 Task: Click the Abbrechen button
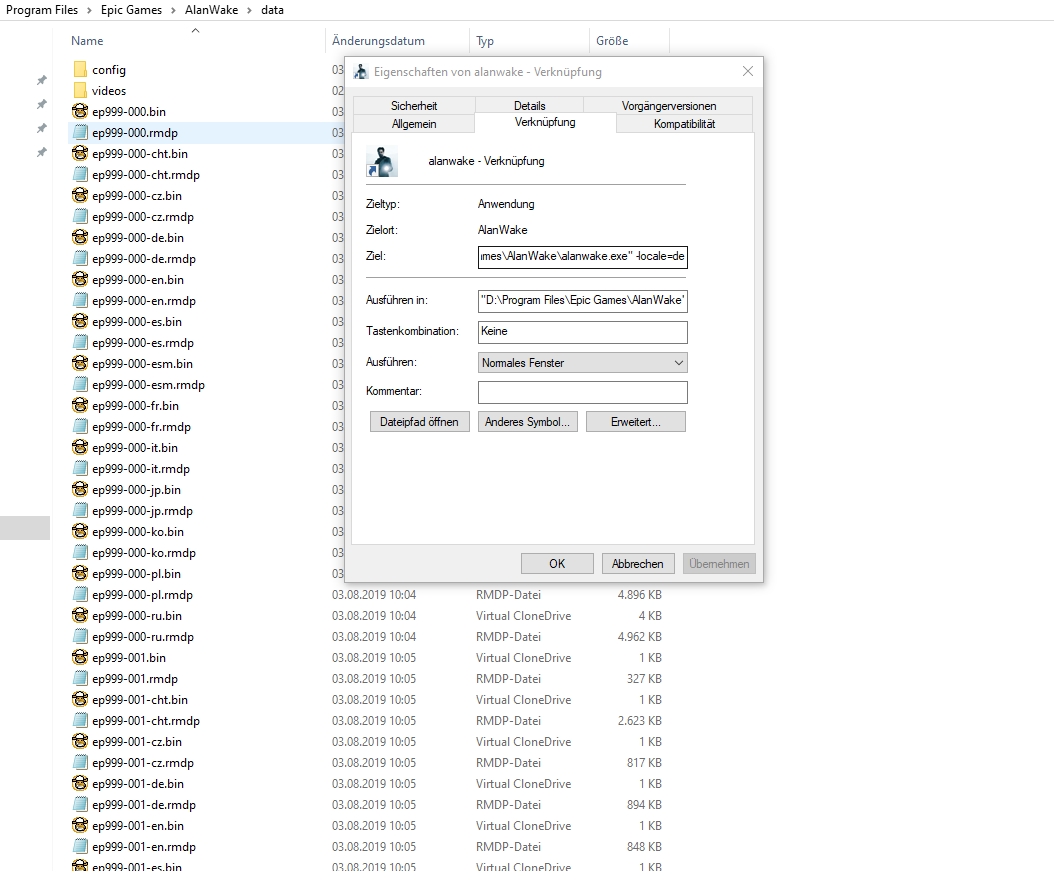[637, 564]
